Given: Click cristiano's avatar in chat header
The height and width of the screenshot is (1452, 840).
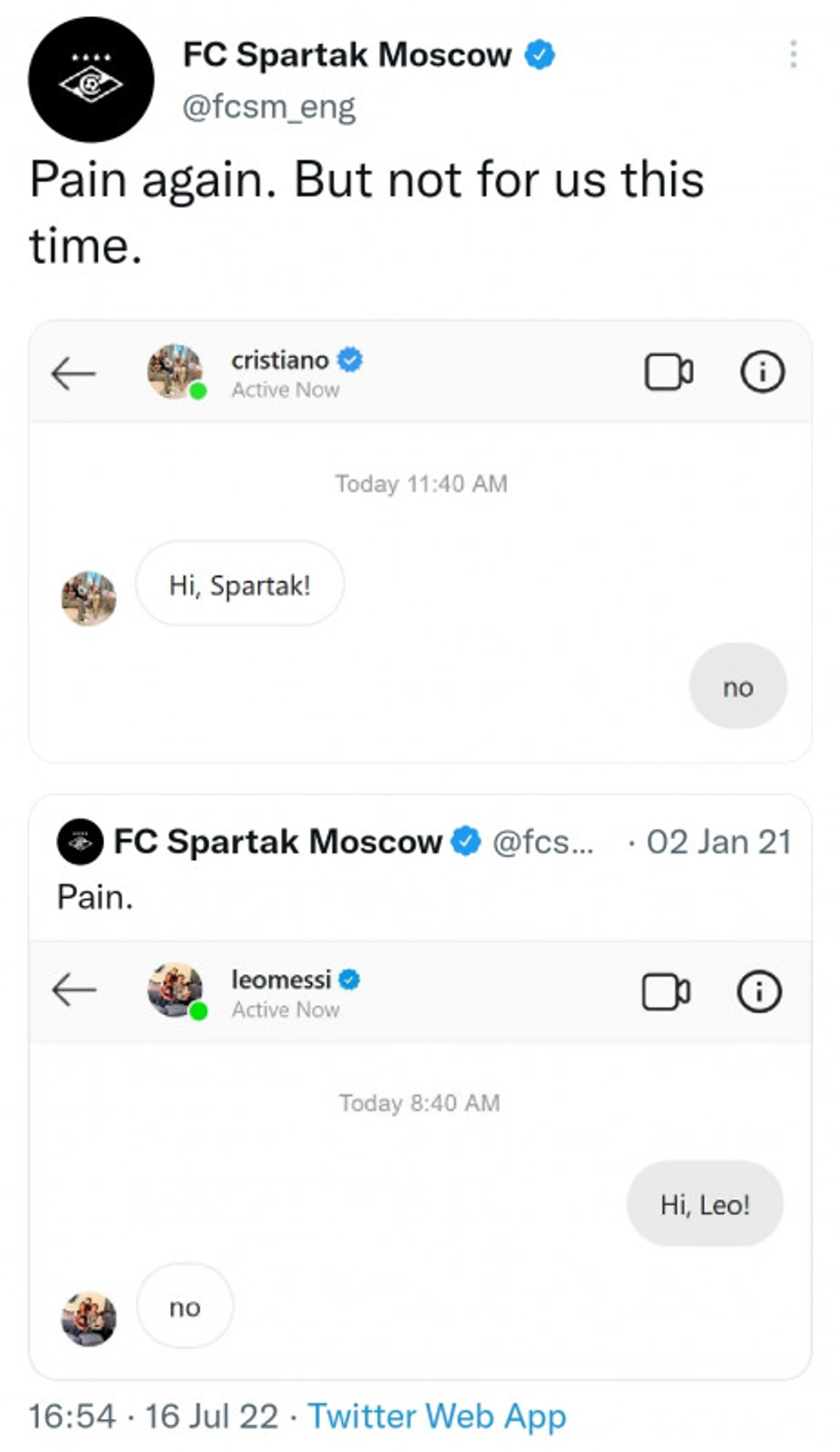Looking at the screenshot, I should click(175, 372).
